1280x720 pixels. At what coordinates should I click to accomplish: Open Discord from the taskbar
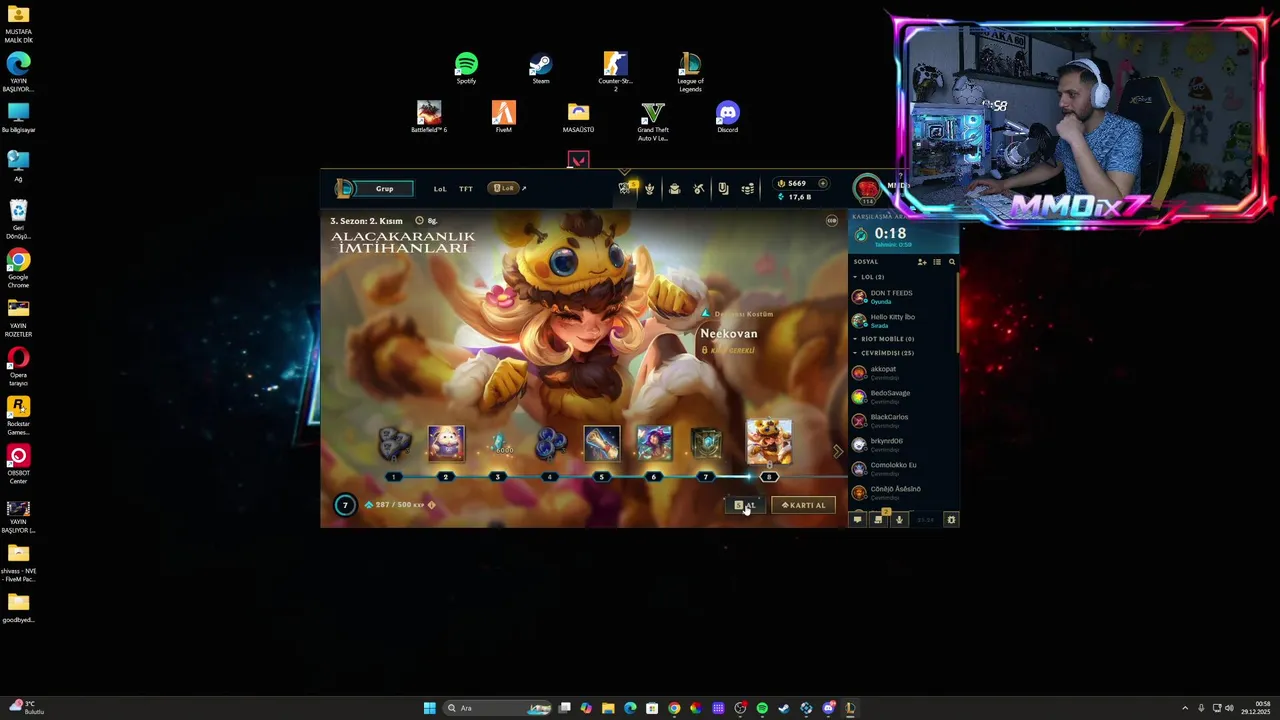829,708
